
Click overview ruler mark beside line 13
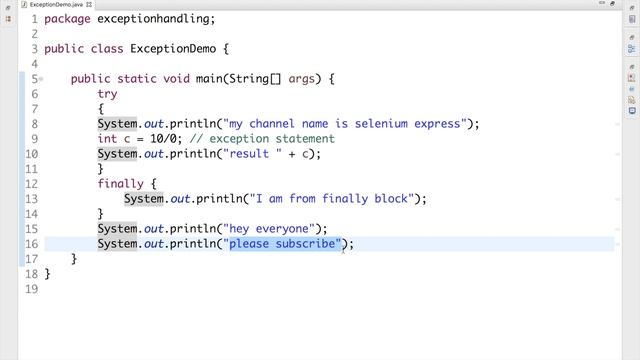point(618,199)
